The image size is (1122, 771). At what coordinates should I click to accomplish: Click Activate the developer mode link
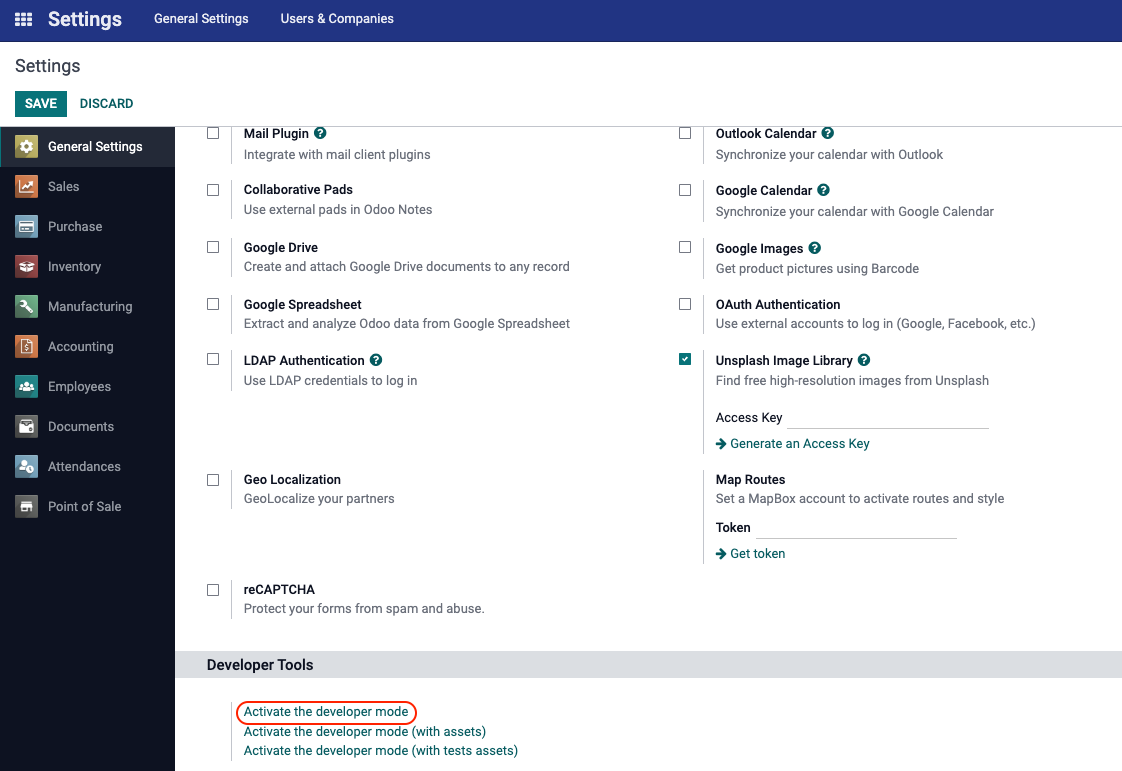[x=326, y=712]
